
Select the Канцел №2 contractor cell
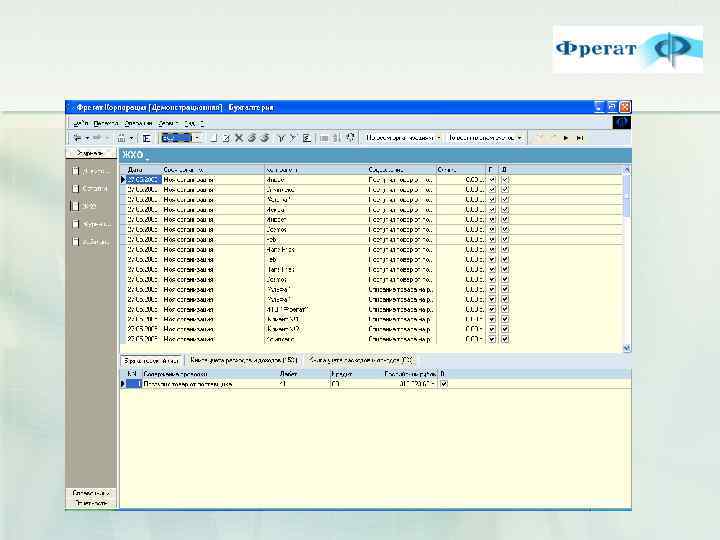[x=316, y=329]
